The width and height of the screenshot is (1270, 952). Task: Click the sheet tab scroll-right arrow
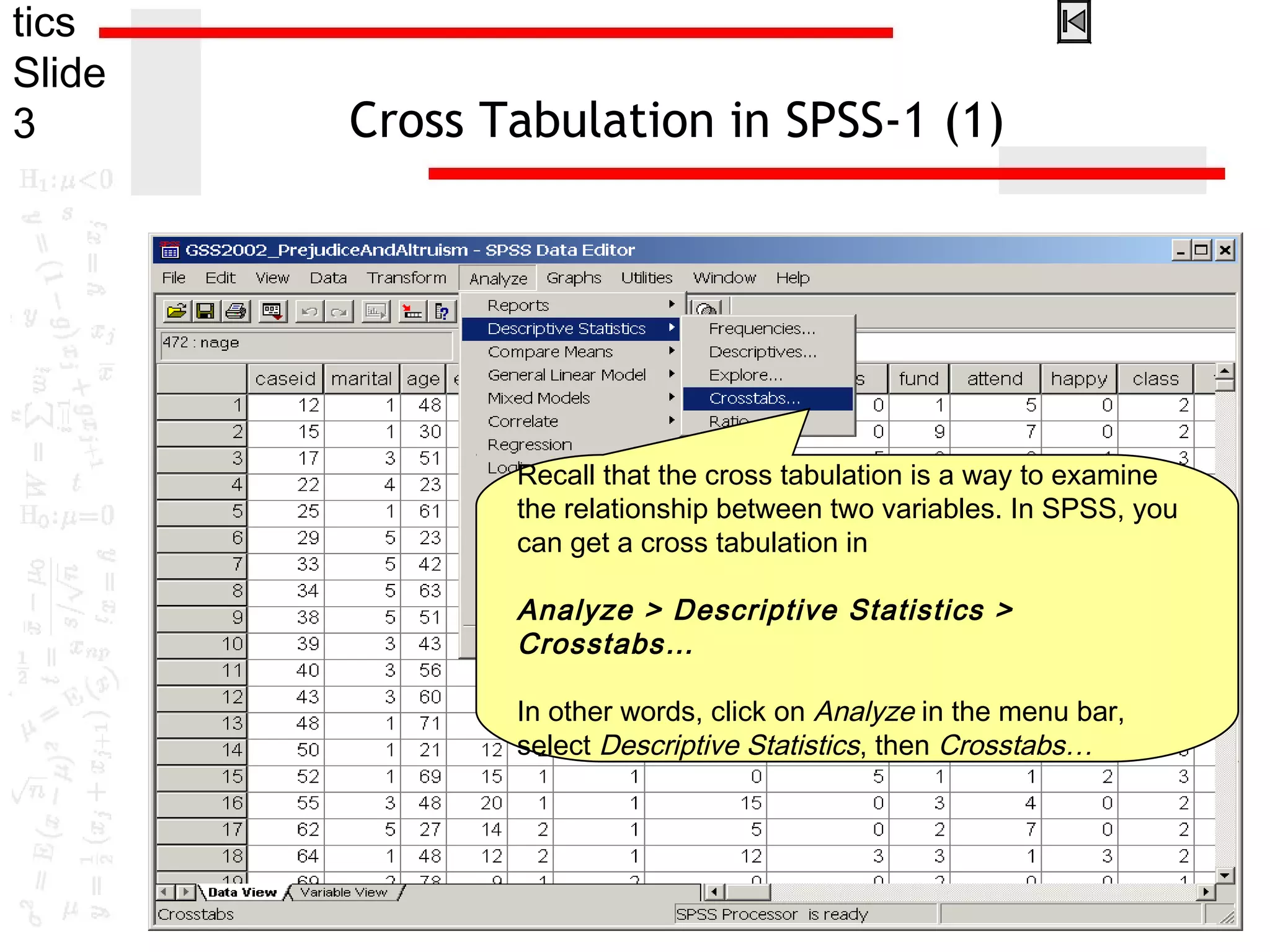tap(185, 892)
